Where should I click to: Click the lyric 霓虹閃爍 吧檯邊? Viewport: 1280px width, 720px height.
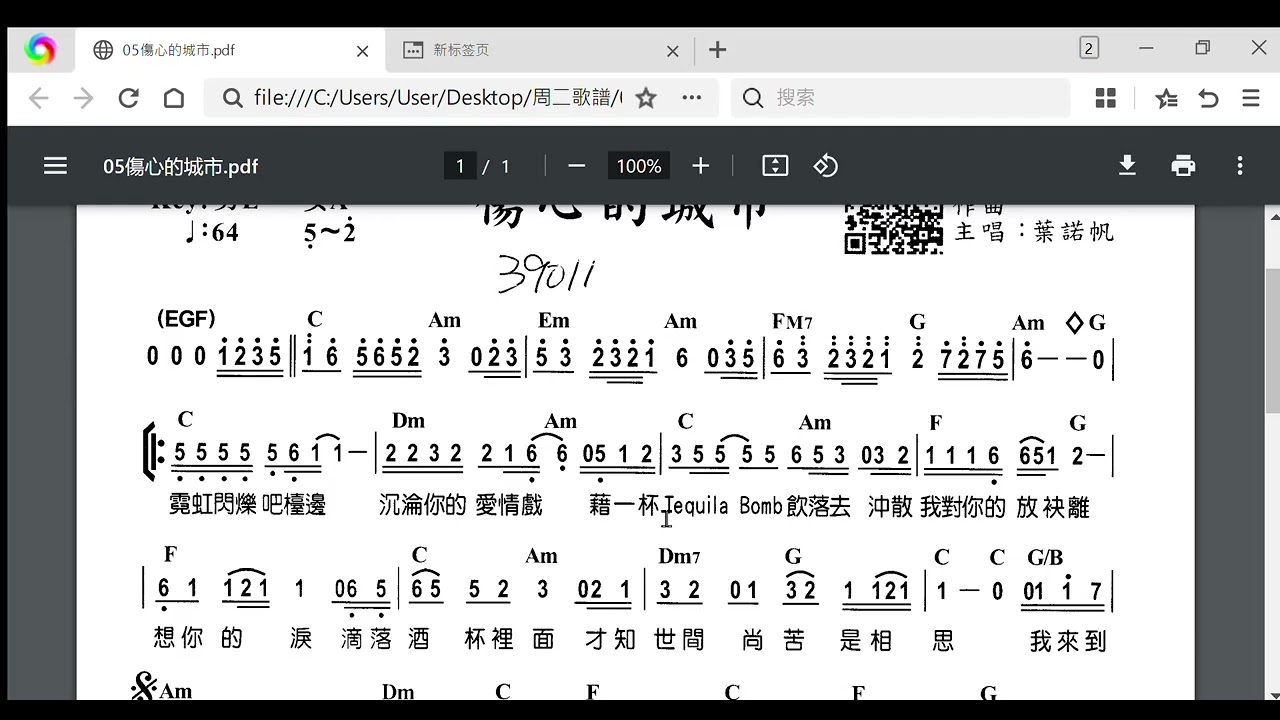coord(248,506)
